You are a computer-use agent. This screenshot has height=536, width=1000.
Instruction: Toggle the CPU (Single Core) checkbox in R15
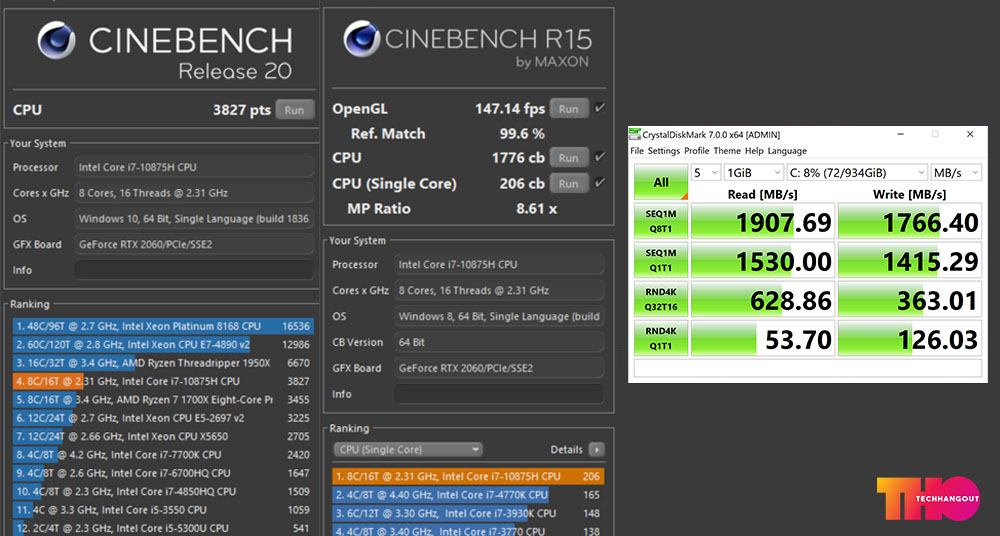point(599,182)
